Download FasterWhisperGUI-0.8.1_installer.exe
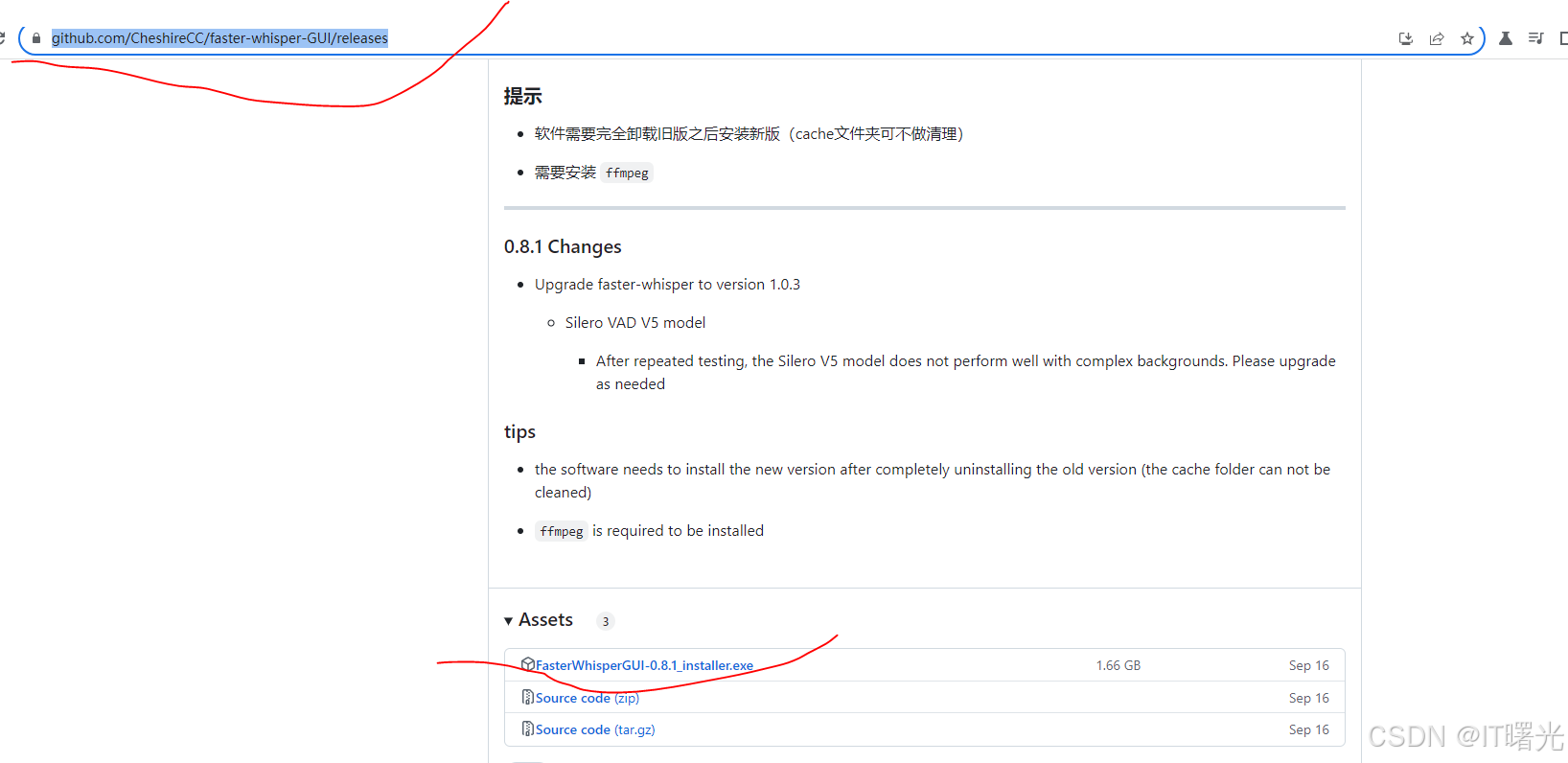Screen dimensions: 1568x763 pos(644,665)
